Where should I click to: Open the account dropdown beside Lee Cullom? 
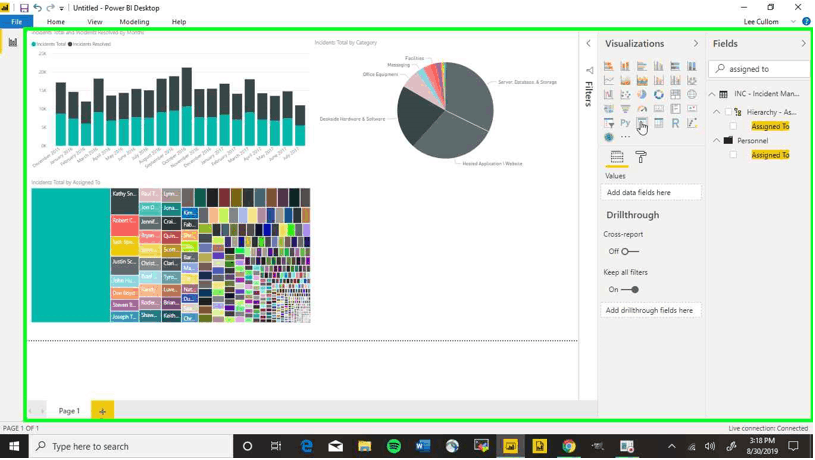tap(793, 22)
